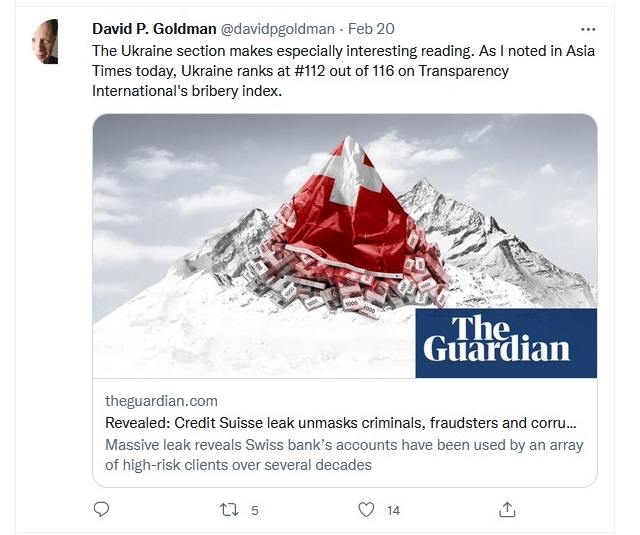Screen dimensions: 640x535
Task: Click the reply speech bubble icon
Action: pos(101,510)
